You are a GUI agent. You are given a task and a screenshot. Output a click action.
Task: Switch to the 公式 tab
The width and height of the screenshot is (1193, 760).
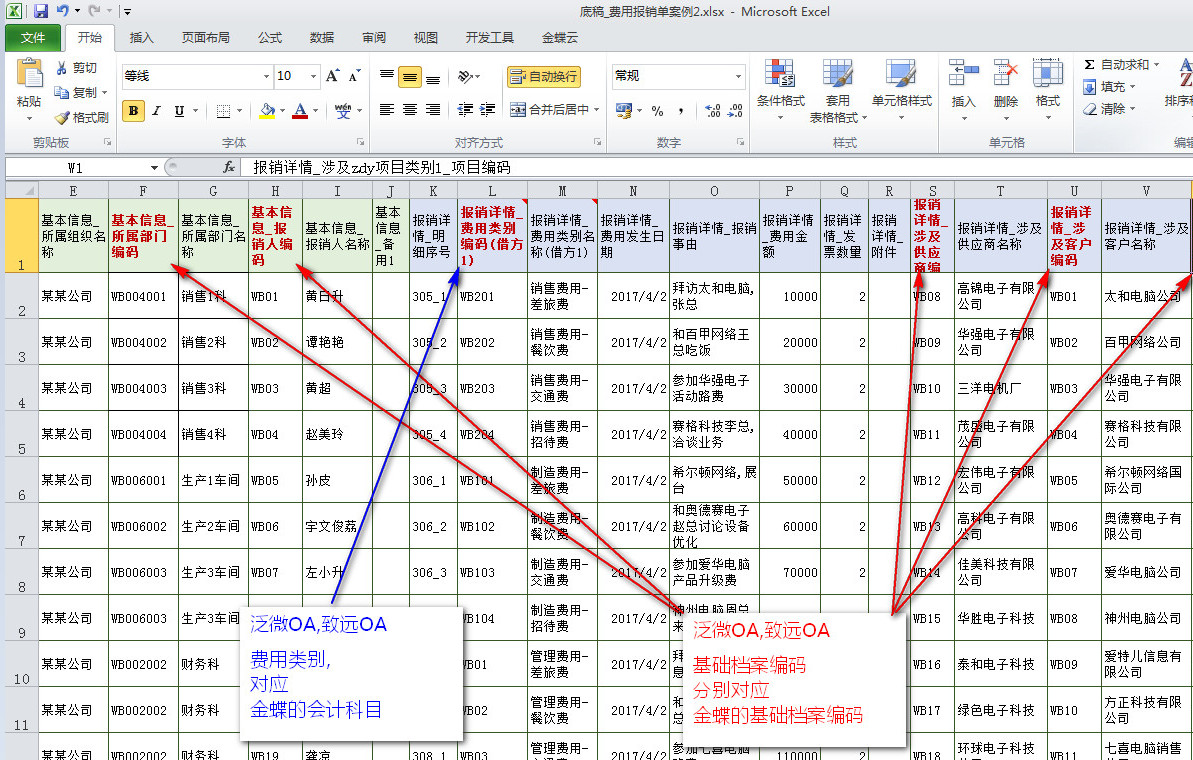coord(270,37)
